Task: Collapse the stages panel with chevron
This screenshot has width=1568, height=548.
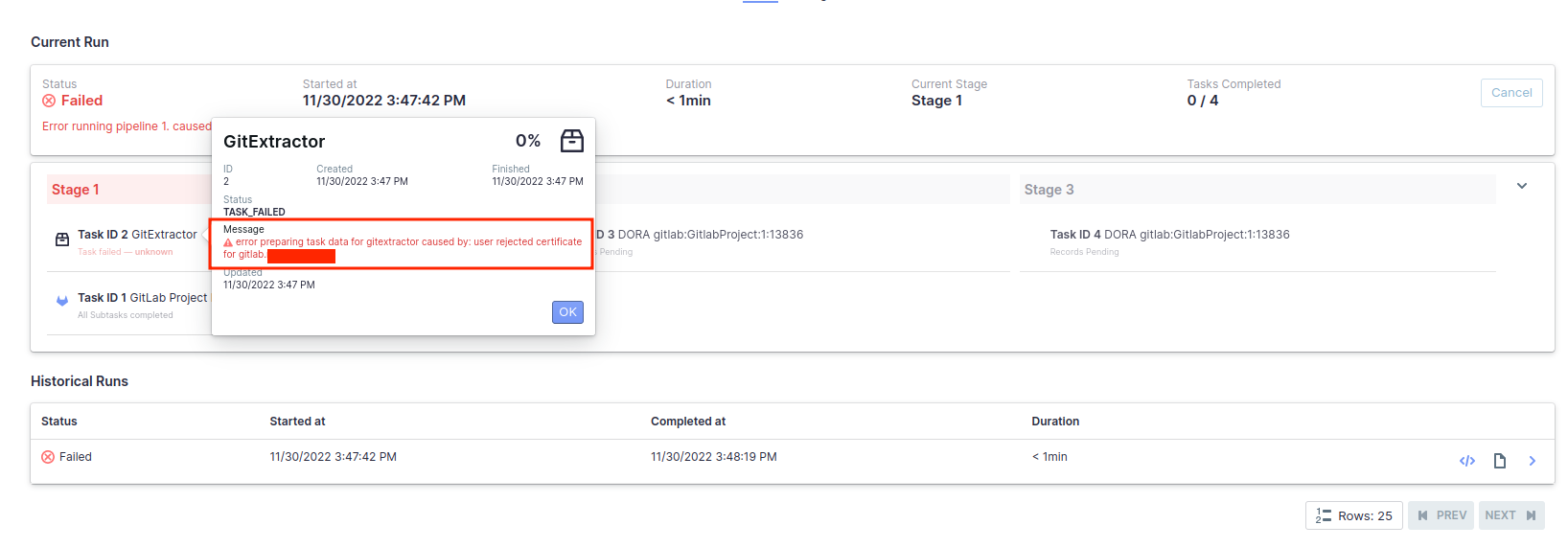Action: 1522,186
